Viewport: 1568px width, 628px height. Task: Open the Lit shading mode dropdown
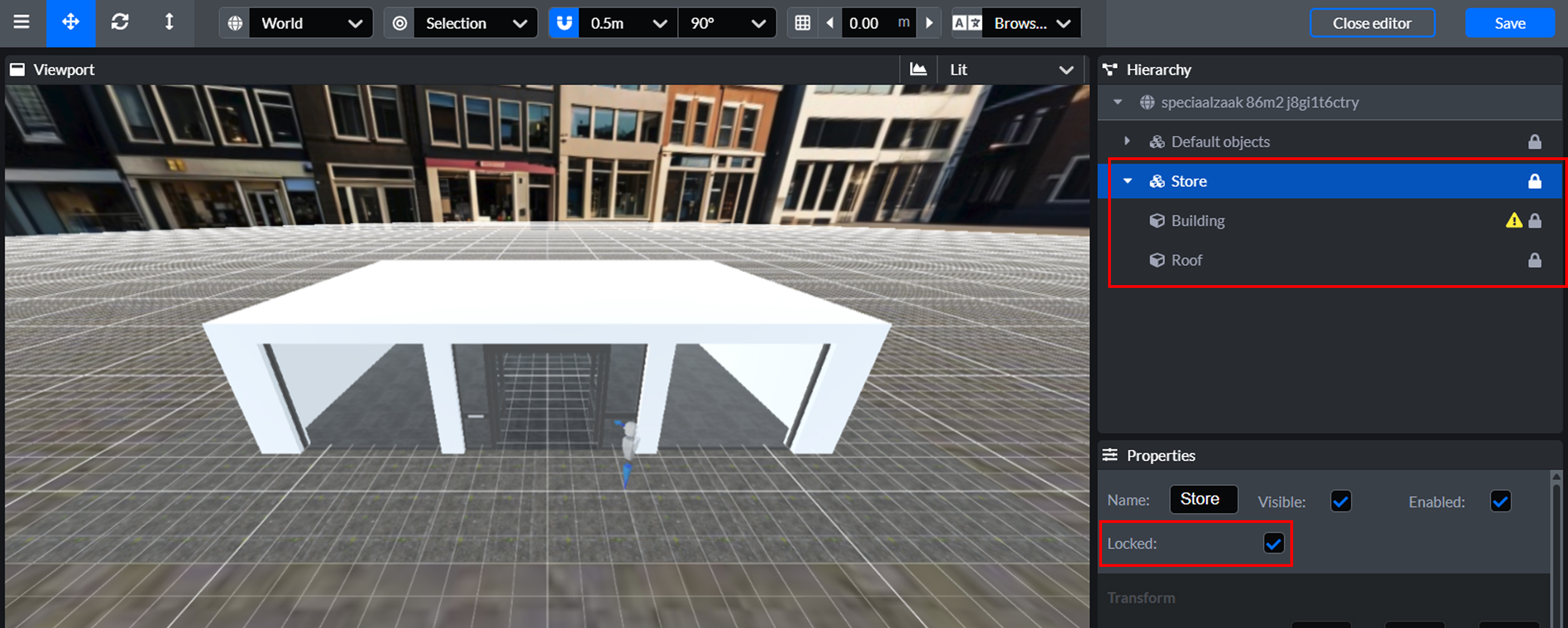(1010, 69)
